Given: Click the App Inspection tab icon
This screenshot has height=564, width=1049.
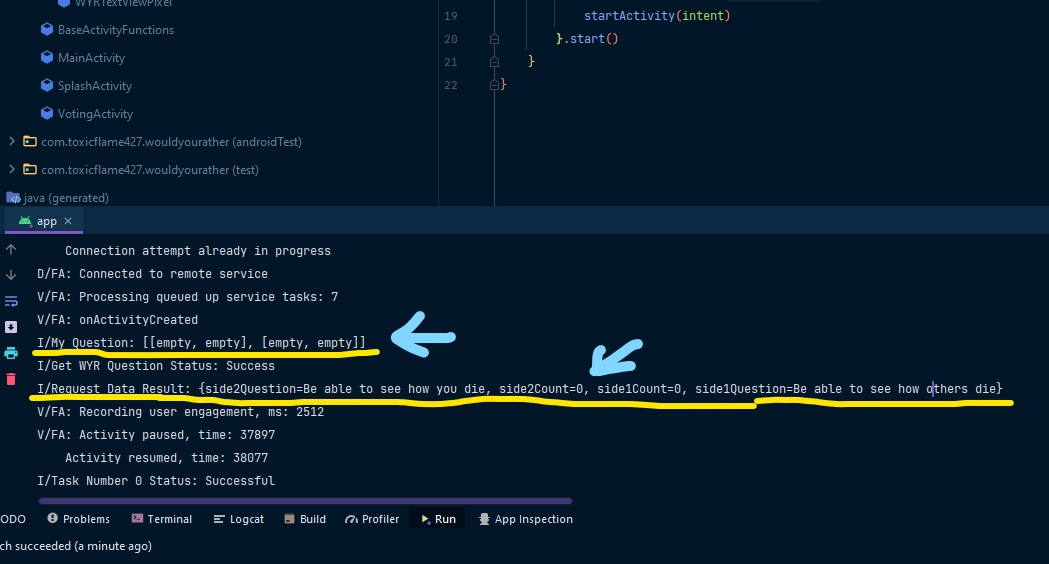Looking at the screenshot, I should [484, 519].
